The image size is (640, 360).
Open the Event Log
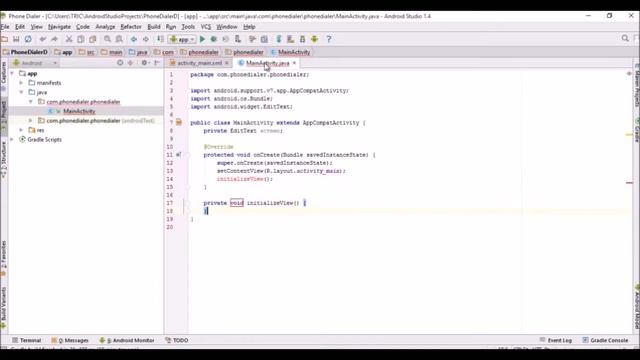pyautogui.click(x=556, y=340)
